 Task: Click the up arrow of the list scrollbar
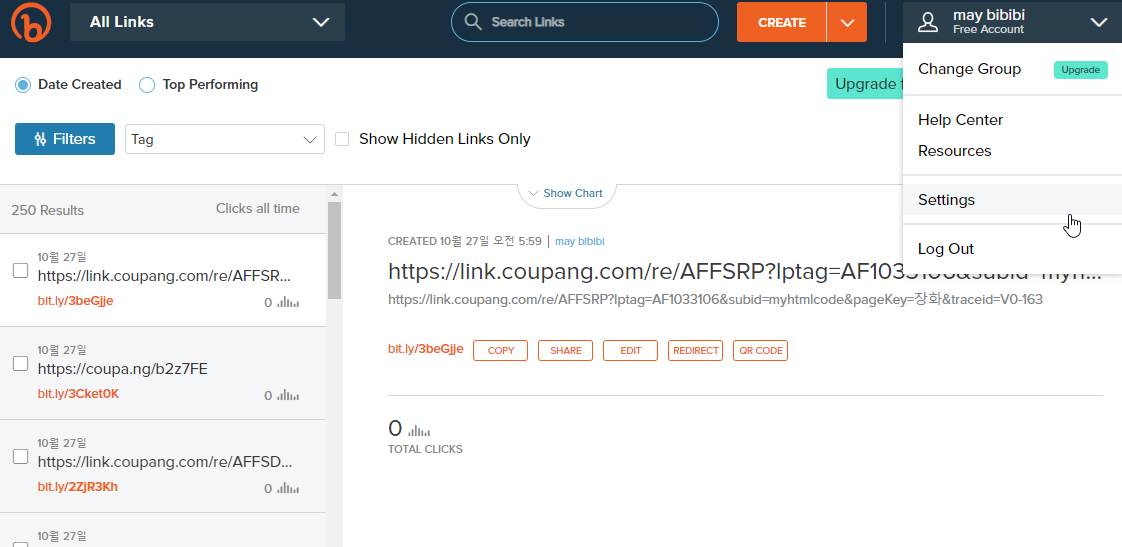click(x=334, y=194)
